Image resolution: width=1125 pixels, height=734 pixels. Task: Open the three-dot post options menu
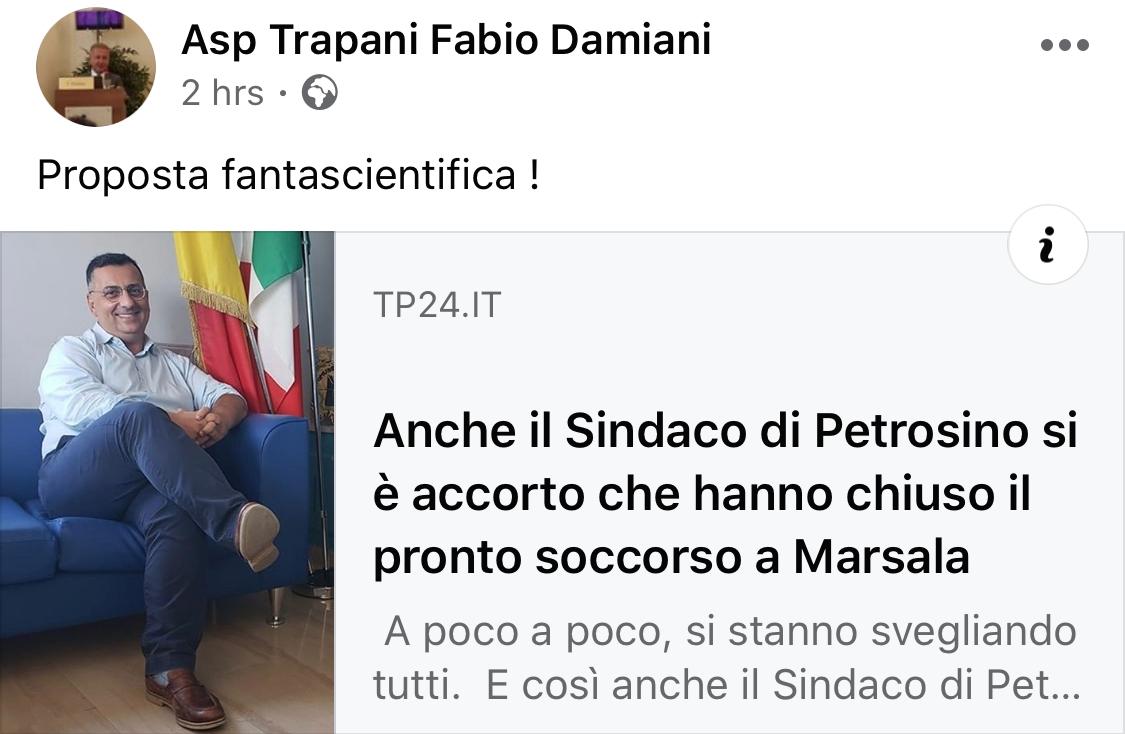coord(1065,45)
